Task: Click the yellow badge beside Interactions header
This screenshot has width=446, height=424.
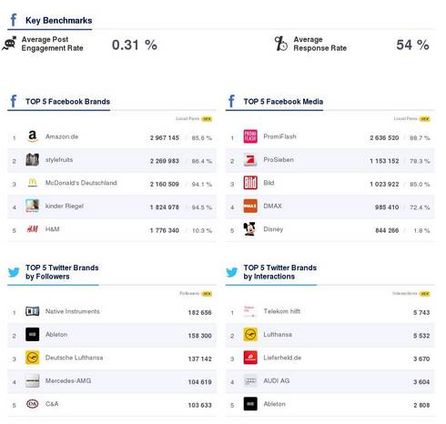Action: [425, 294]
